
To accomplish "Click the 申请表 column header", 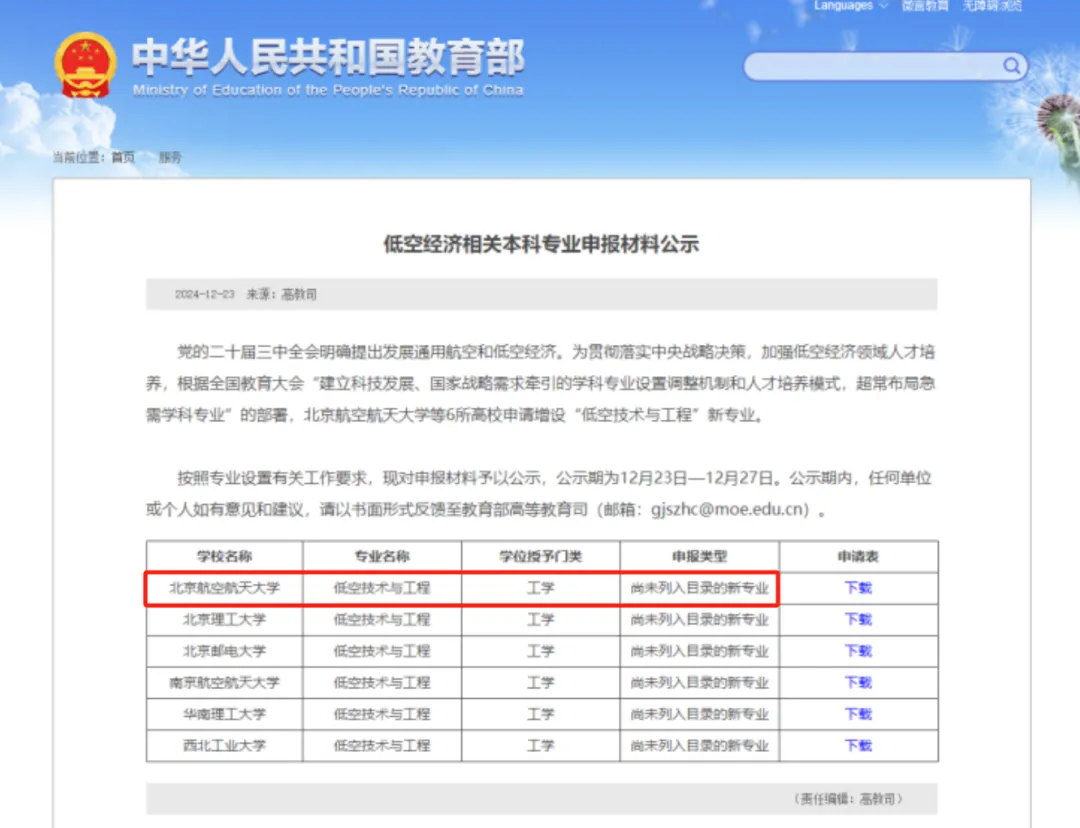I will coord(858,557).
